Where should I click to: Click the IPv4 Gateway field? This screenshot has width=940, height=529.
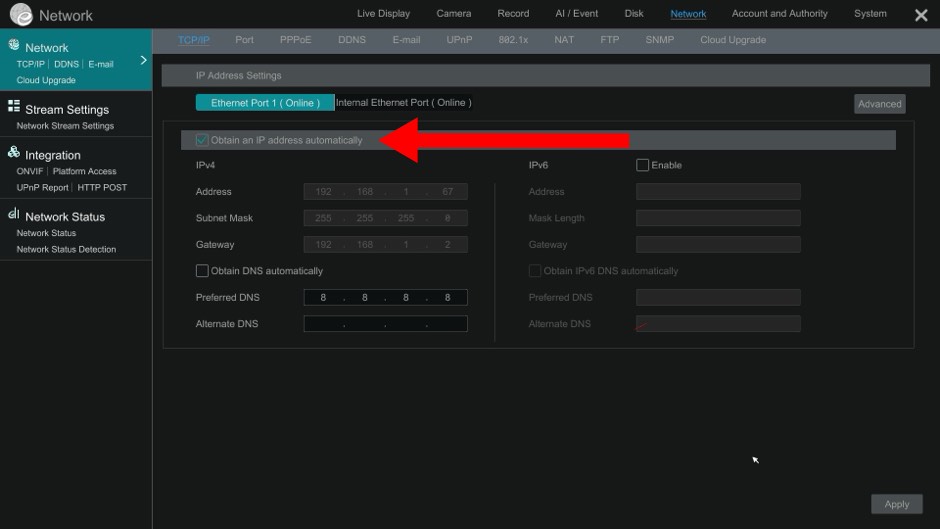385,244
